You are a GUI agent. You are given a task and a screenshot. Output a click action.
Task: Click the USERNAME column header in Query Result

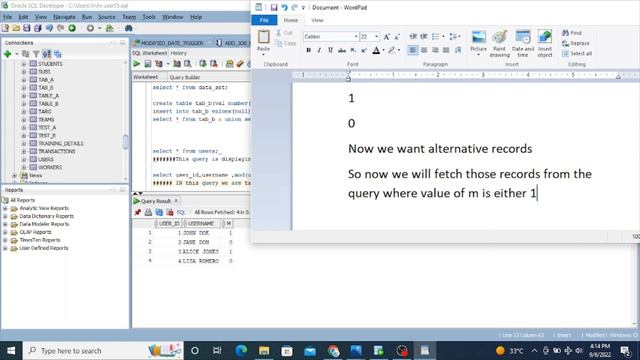click(201, 224)
